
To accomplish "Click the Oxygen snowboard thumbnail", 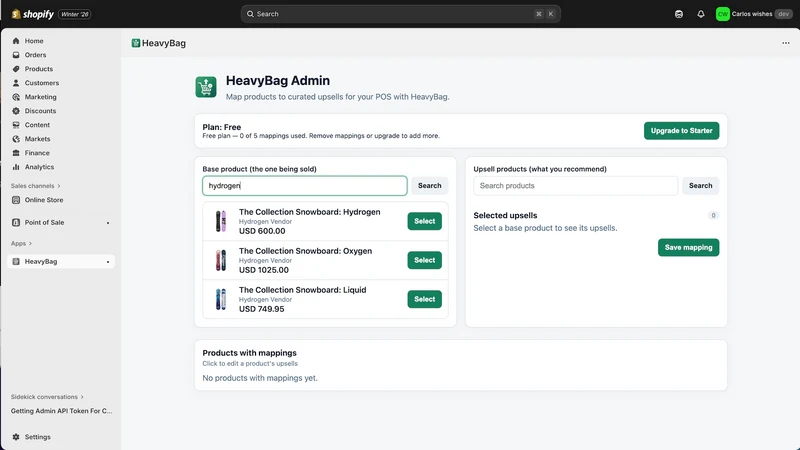I will (x=221, y=261).
